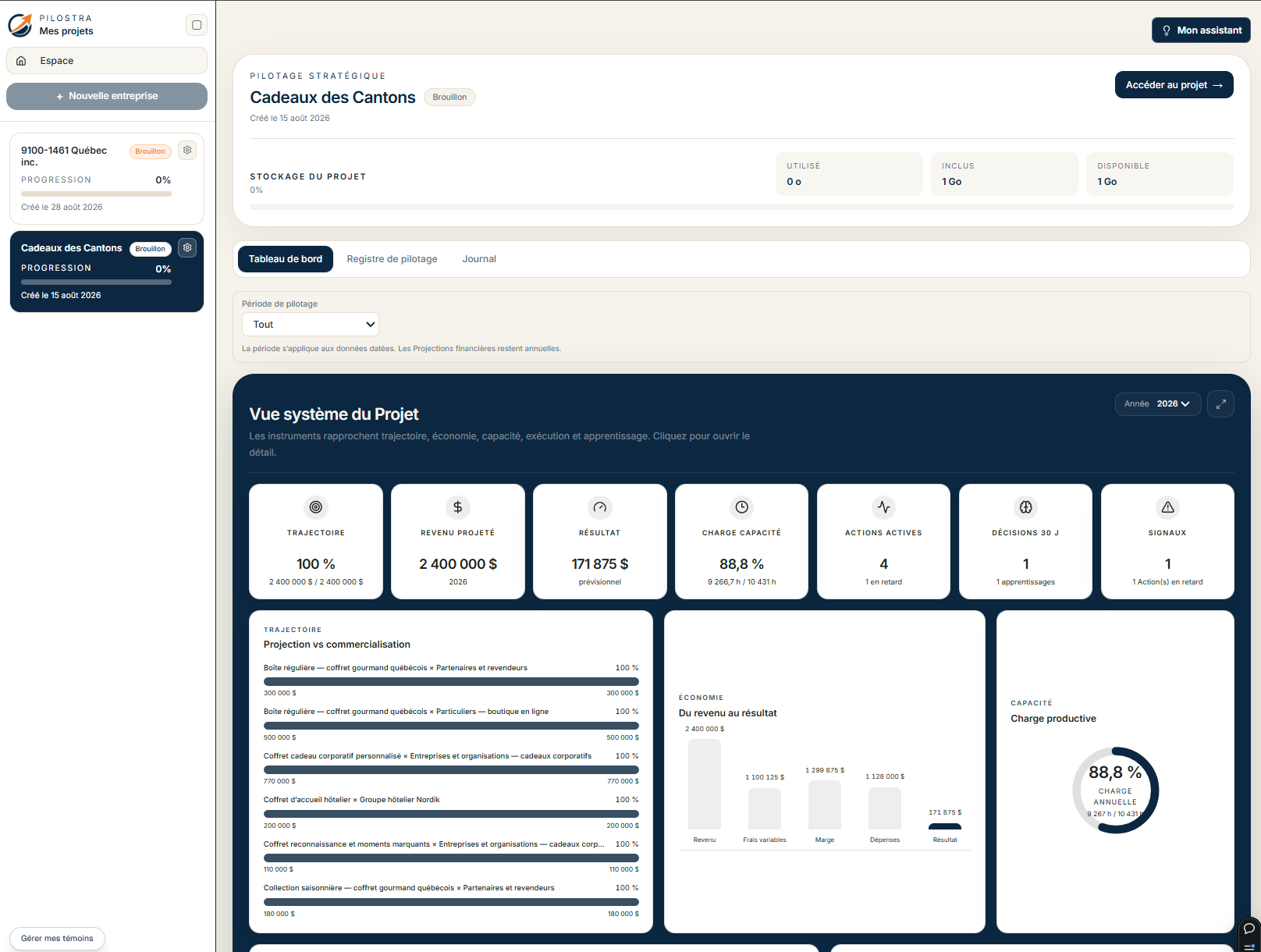Open the Décisions 30 J card
Screen dimensions: 1261x952
[x=1025, y=542]
